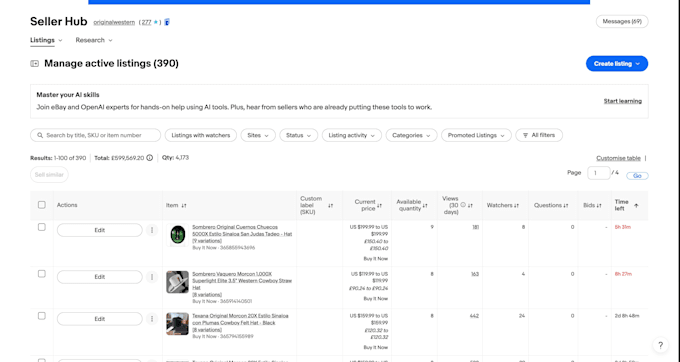This screenshot has height=362, width=680.
Task: Open the Create listing dropdown button
Action: point(617,64)
